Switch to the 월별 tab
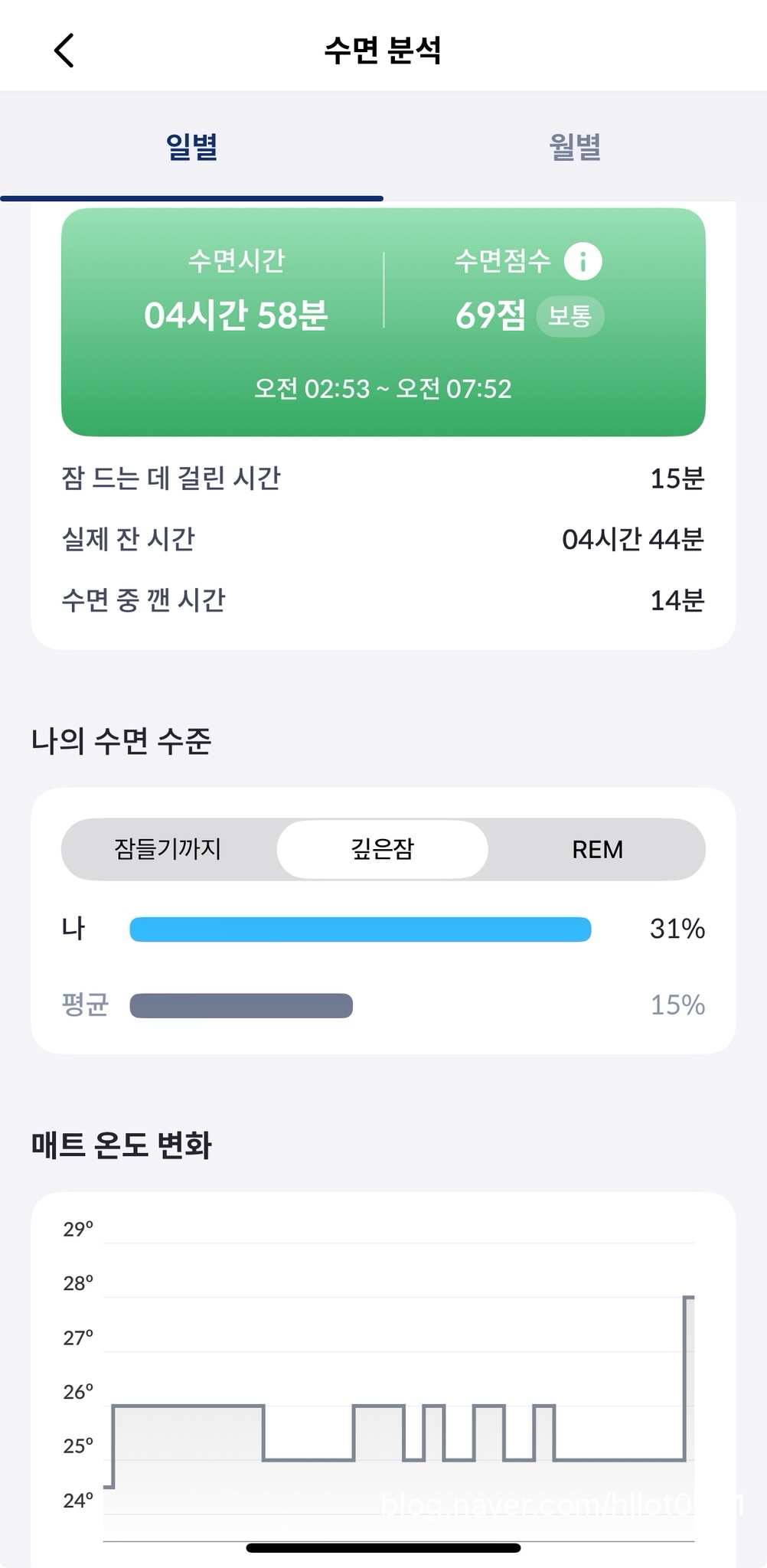767x1568 pixels. [x=575, y=147]
